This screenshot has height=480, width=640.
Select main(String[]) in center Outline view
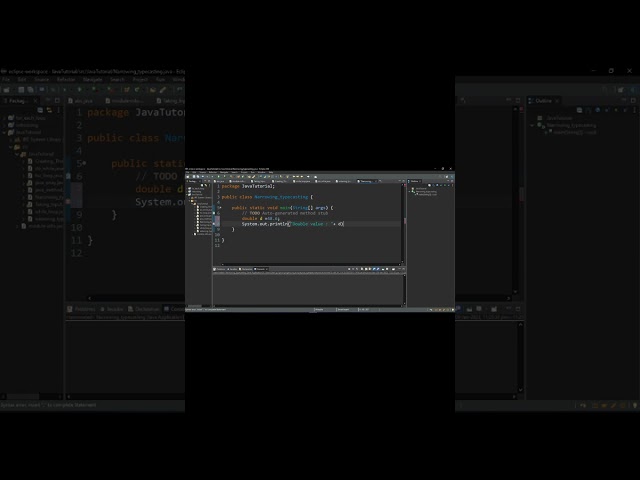click(x=427, y=195)
